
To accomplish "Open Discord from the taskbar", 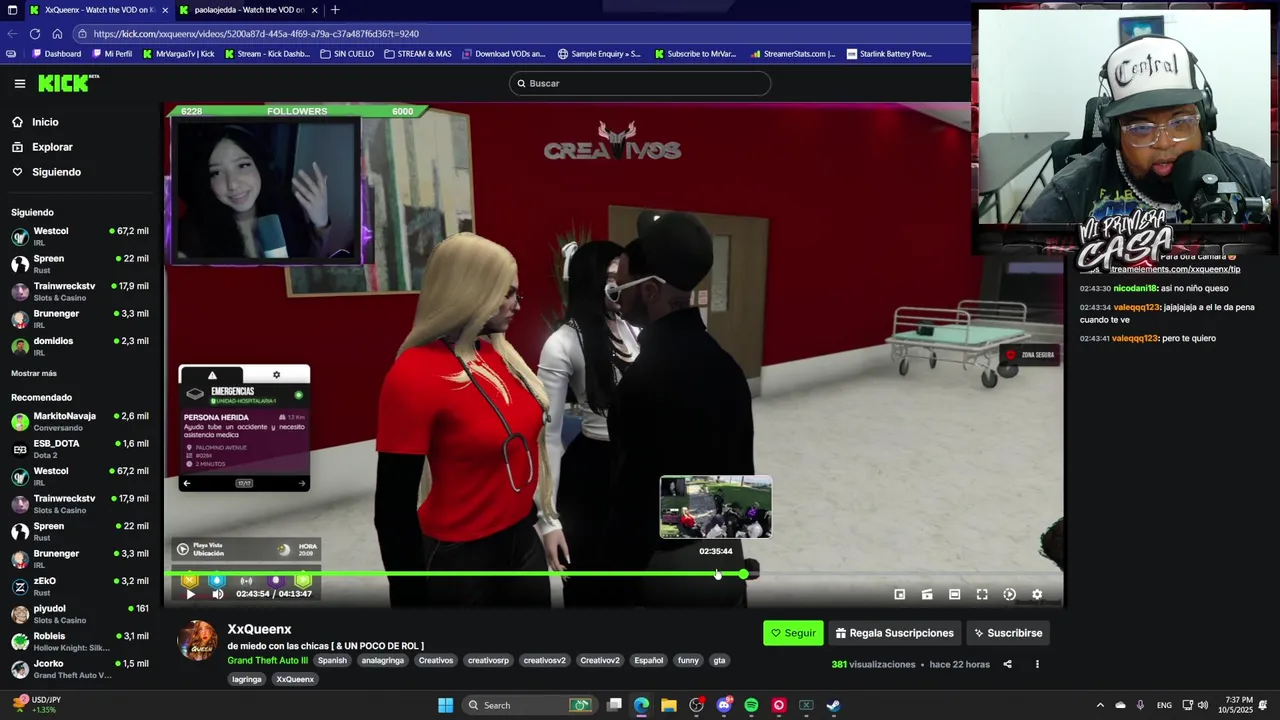I will [724, 705].
